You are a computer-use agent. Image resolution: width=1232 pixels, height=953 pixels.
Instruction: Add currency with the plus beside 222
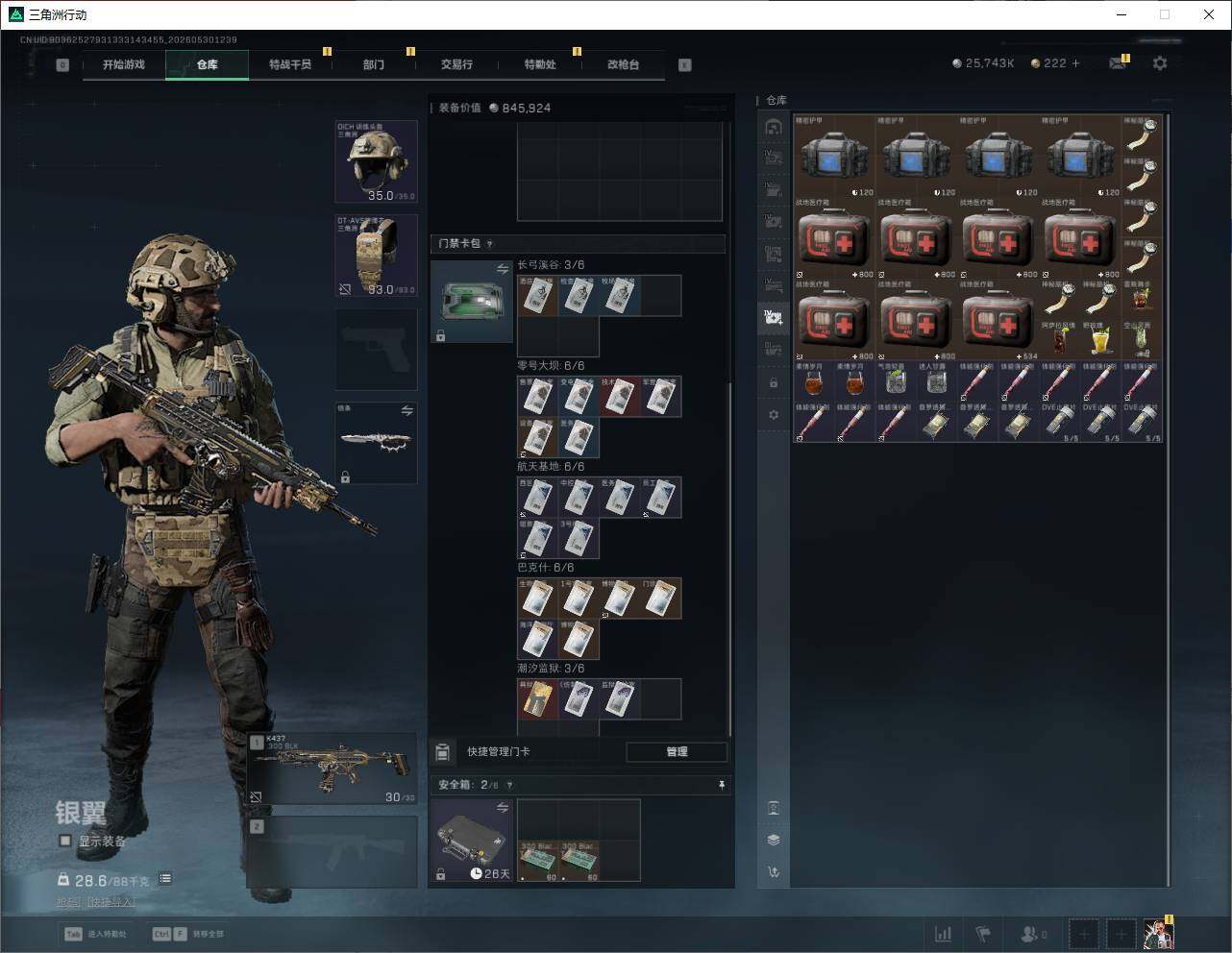[1076, 63]
